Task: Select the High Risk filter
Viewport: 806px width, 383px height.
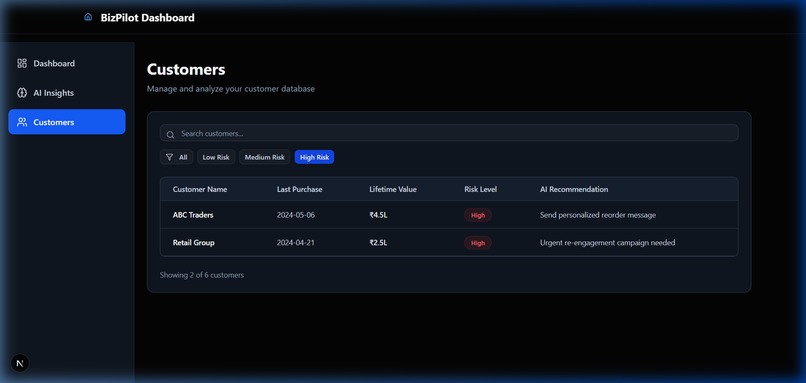Action: click(x=315, y=157)
